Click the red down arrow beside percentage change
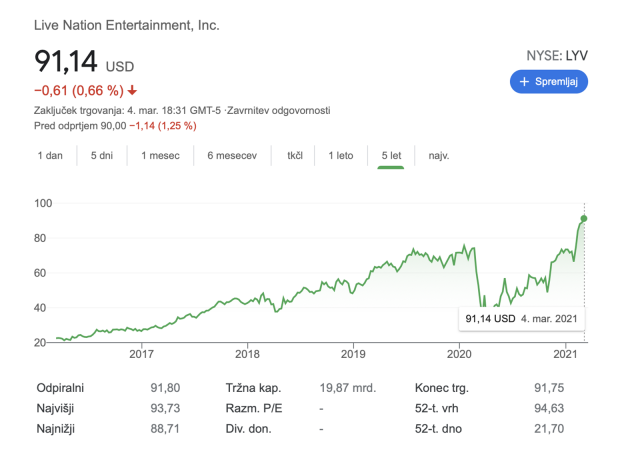The image size is (640, 468). coord(132,91)
